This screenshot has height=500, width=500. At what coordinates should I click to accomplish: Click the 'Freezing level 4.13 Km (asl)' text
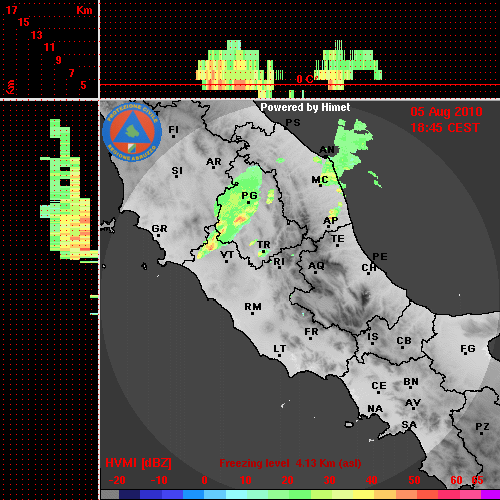[x=290, y=463]
